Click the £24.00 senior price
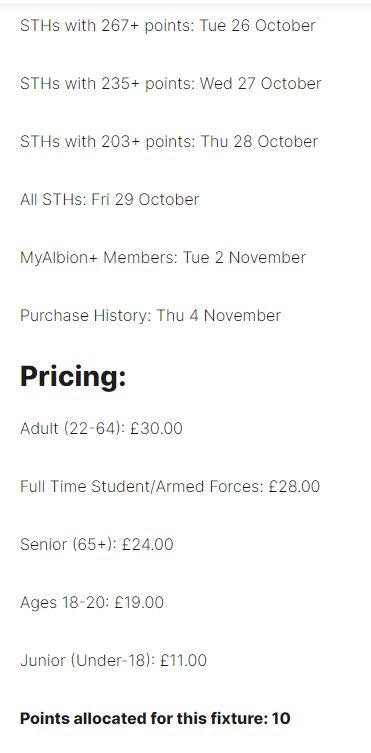 147,545
